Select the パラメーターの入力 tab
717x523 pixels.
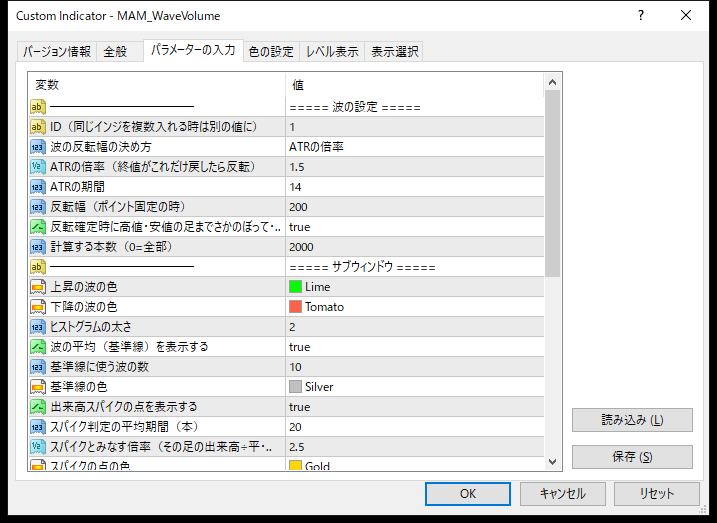(193, 50)
